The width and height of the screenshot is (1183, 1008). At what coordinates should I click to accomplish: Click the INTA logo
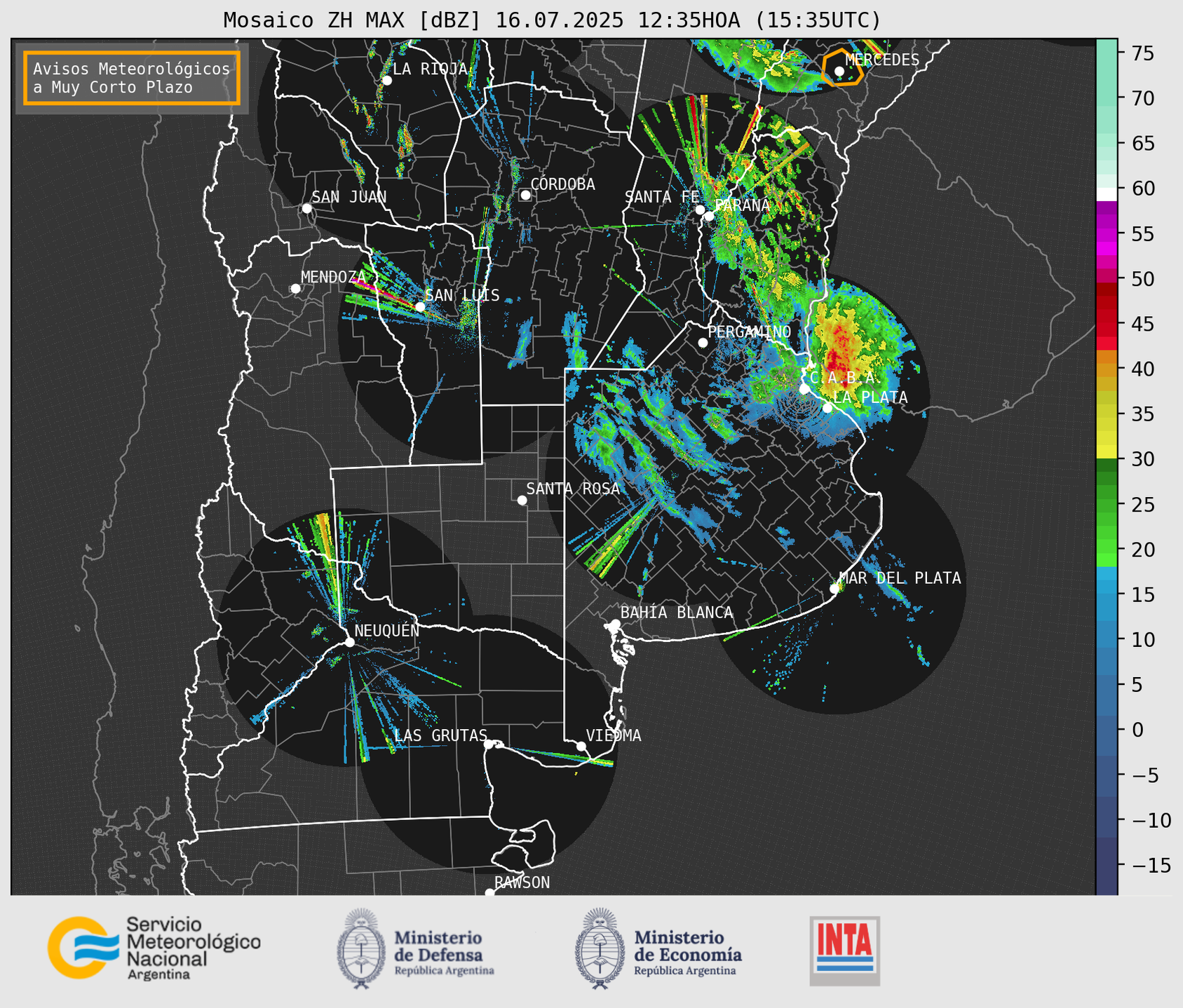[x=844, y=951]
